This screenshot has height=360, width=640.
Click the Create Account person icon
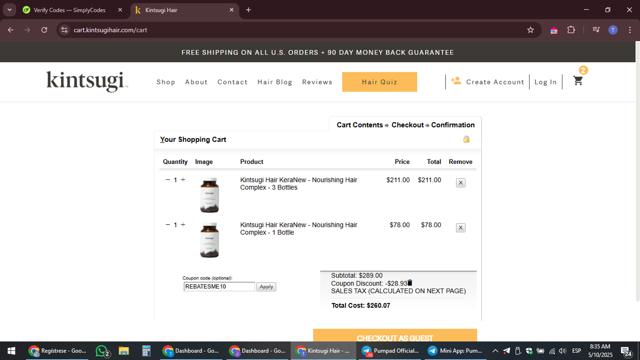[x=456, y=81]
